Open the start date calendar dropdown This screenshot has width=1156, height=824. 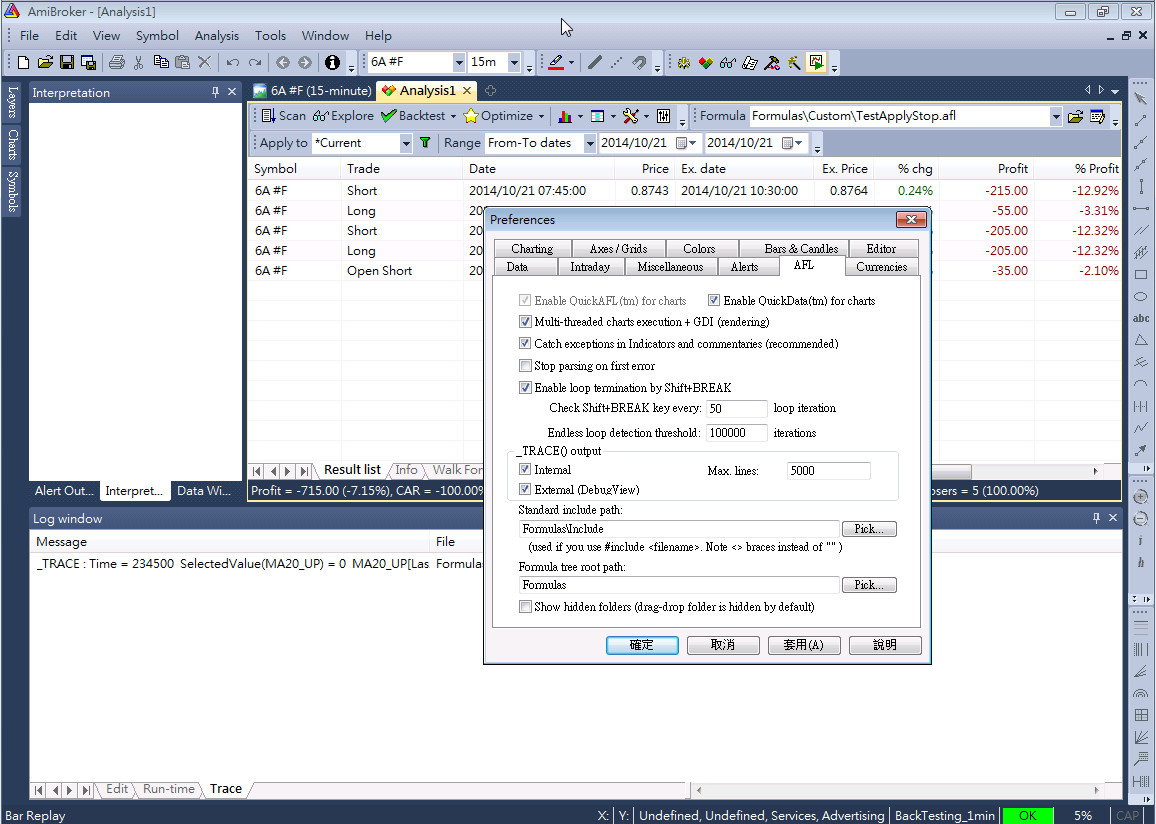pos(686,143)
